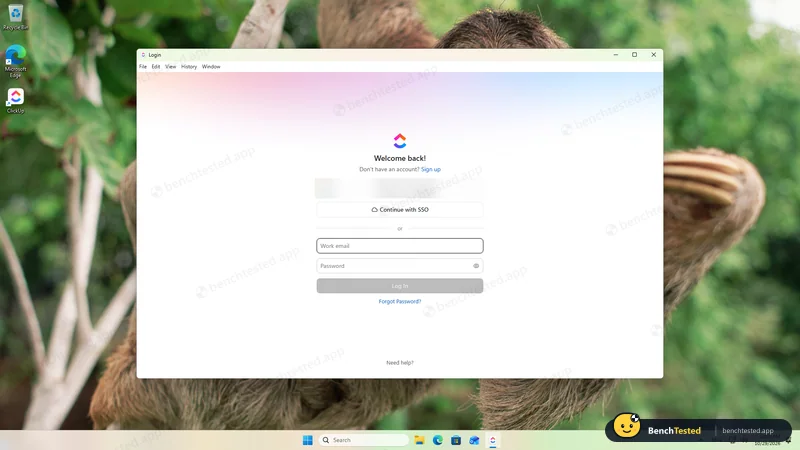Select the Recycle Bin desktop icon
The image size is (800, 450).
[15, 17]
